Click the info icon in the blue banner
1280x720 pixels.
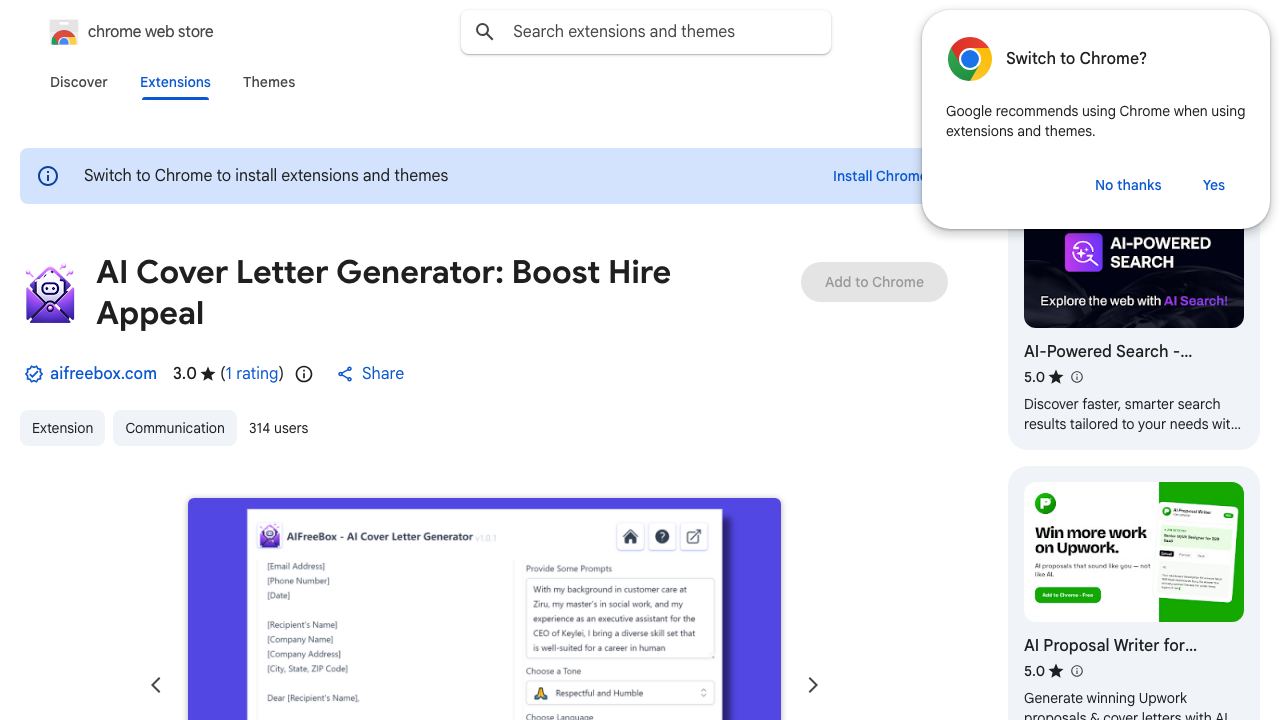coord(48,176)
